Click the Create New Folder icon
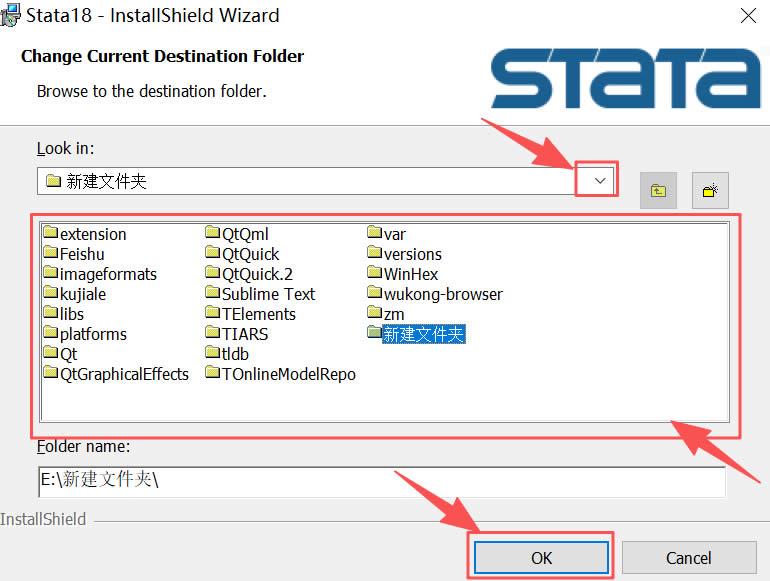Viewport: 770px width, 581px height. coord(710,190)
